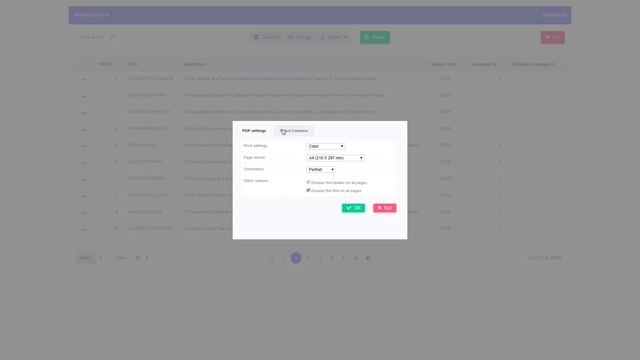Click edit icon for ALADDIN CALENDAR row
The width and height of the screenshot is (640, 360).
point(84,229)
